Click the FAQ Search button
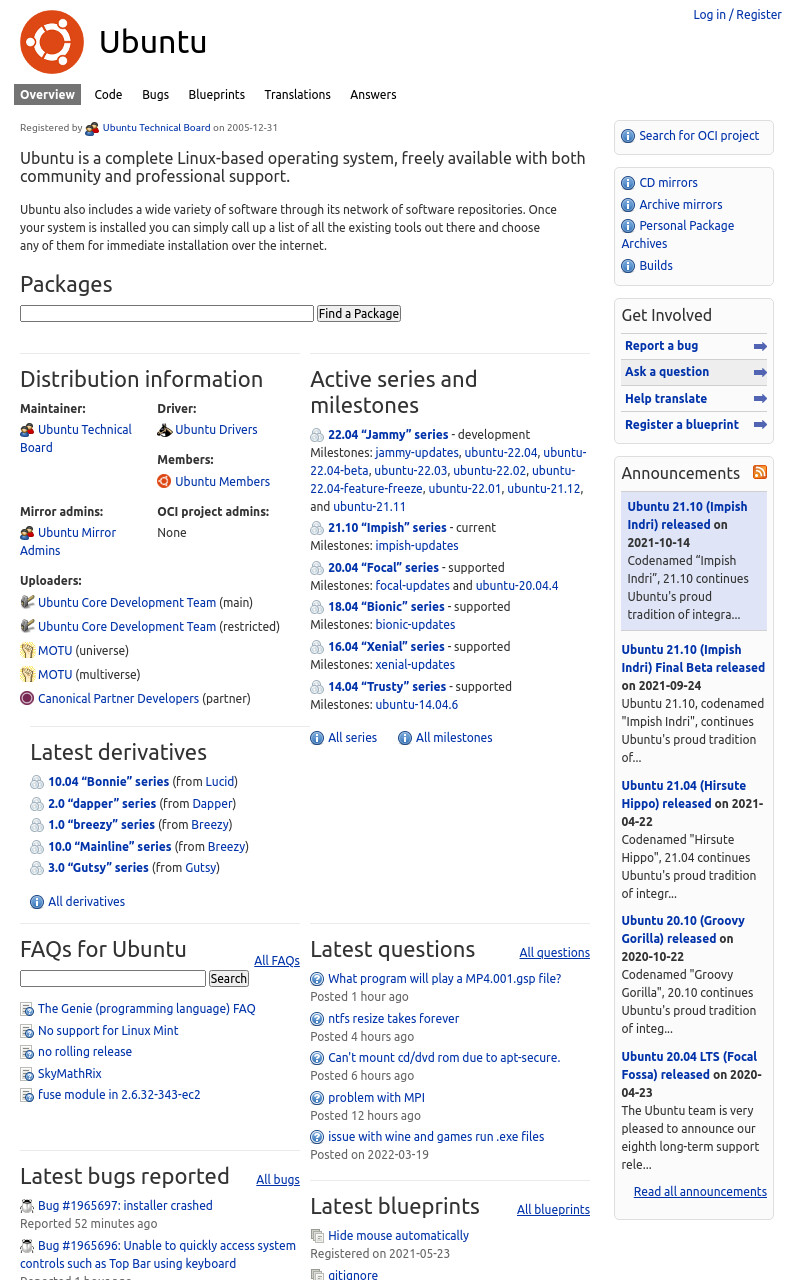Image resolution: width=800 pixels, height=1280 pixels. (x=229, y=979)
